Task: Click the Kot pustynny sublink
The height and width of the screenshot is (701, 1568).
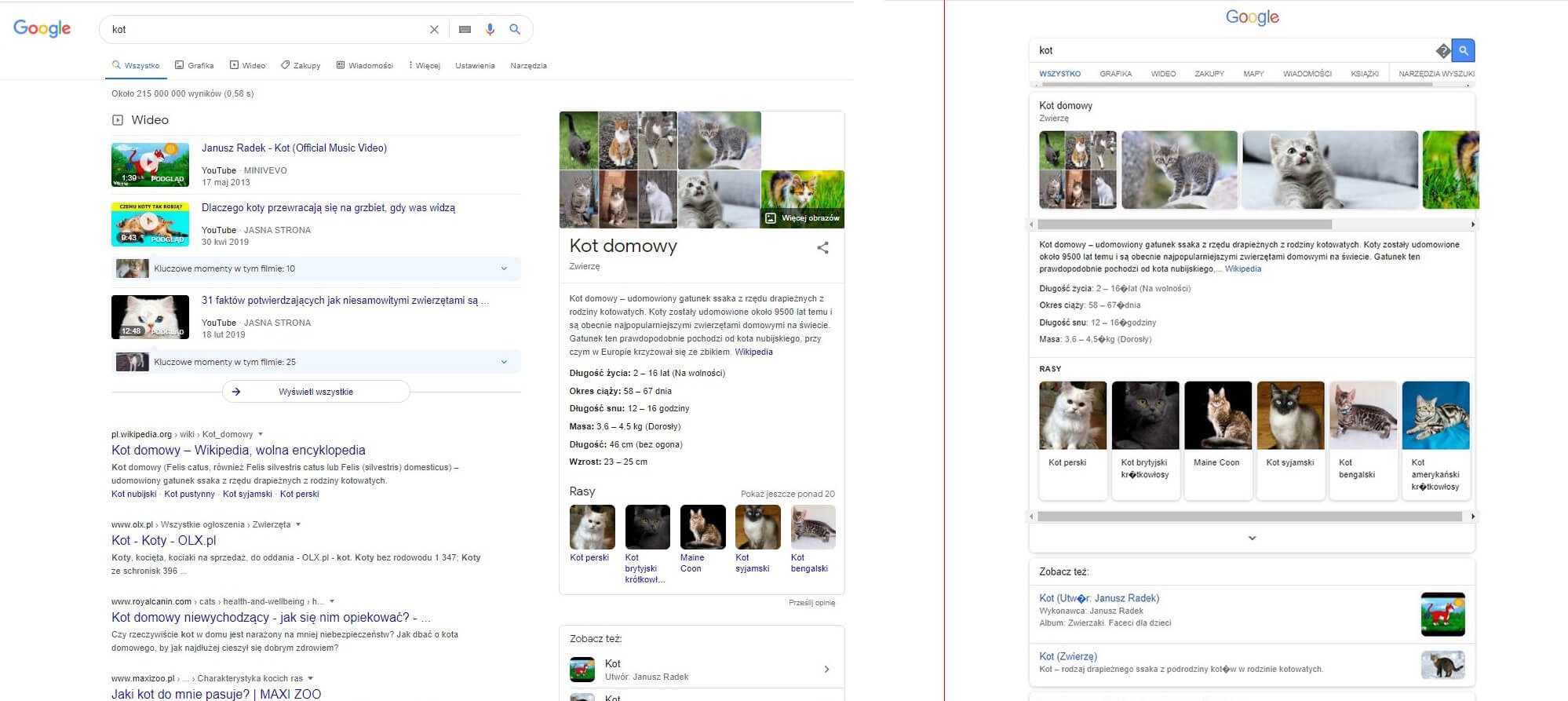Action: 189,494
